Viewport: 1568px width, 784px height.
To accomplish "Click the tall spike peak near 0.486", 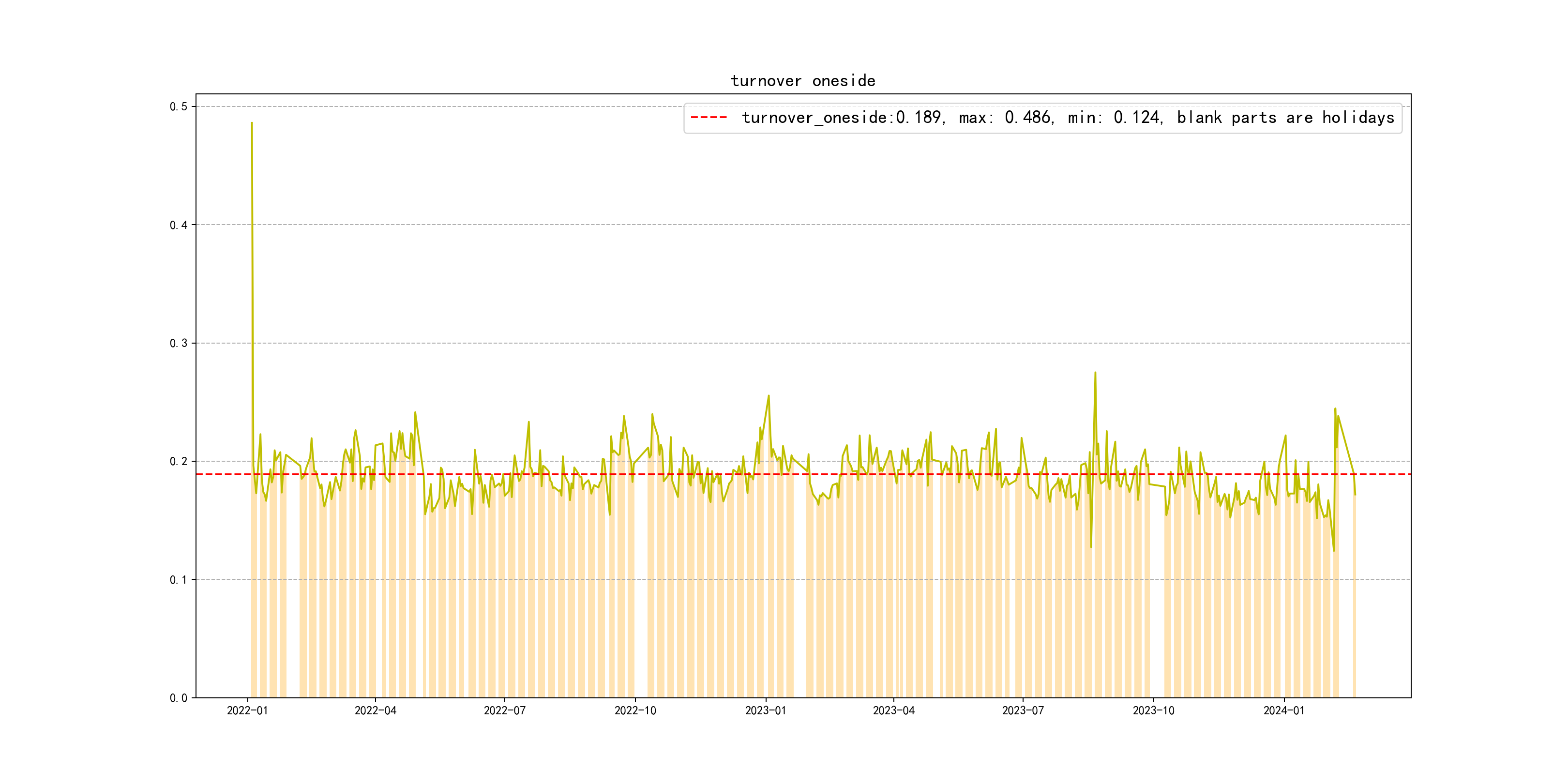I will pyautogui.click(x=251, y=123).
